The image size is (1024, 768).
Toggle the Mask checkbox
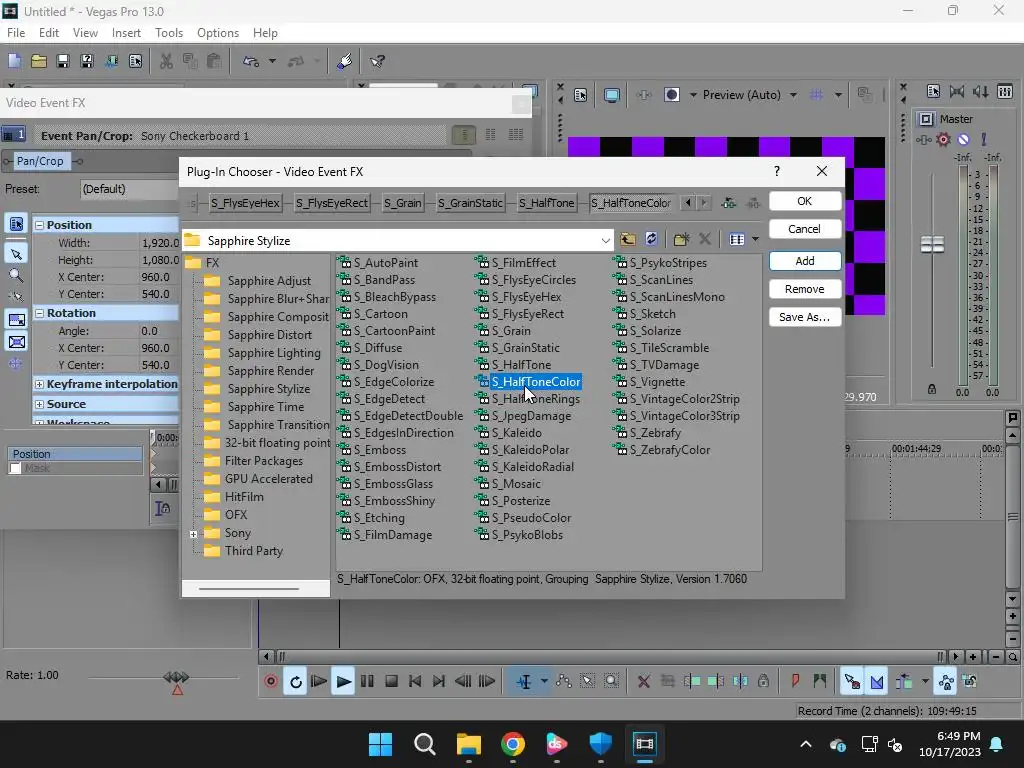15,468
